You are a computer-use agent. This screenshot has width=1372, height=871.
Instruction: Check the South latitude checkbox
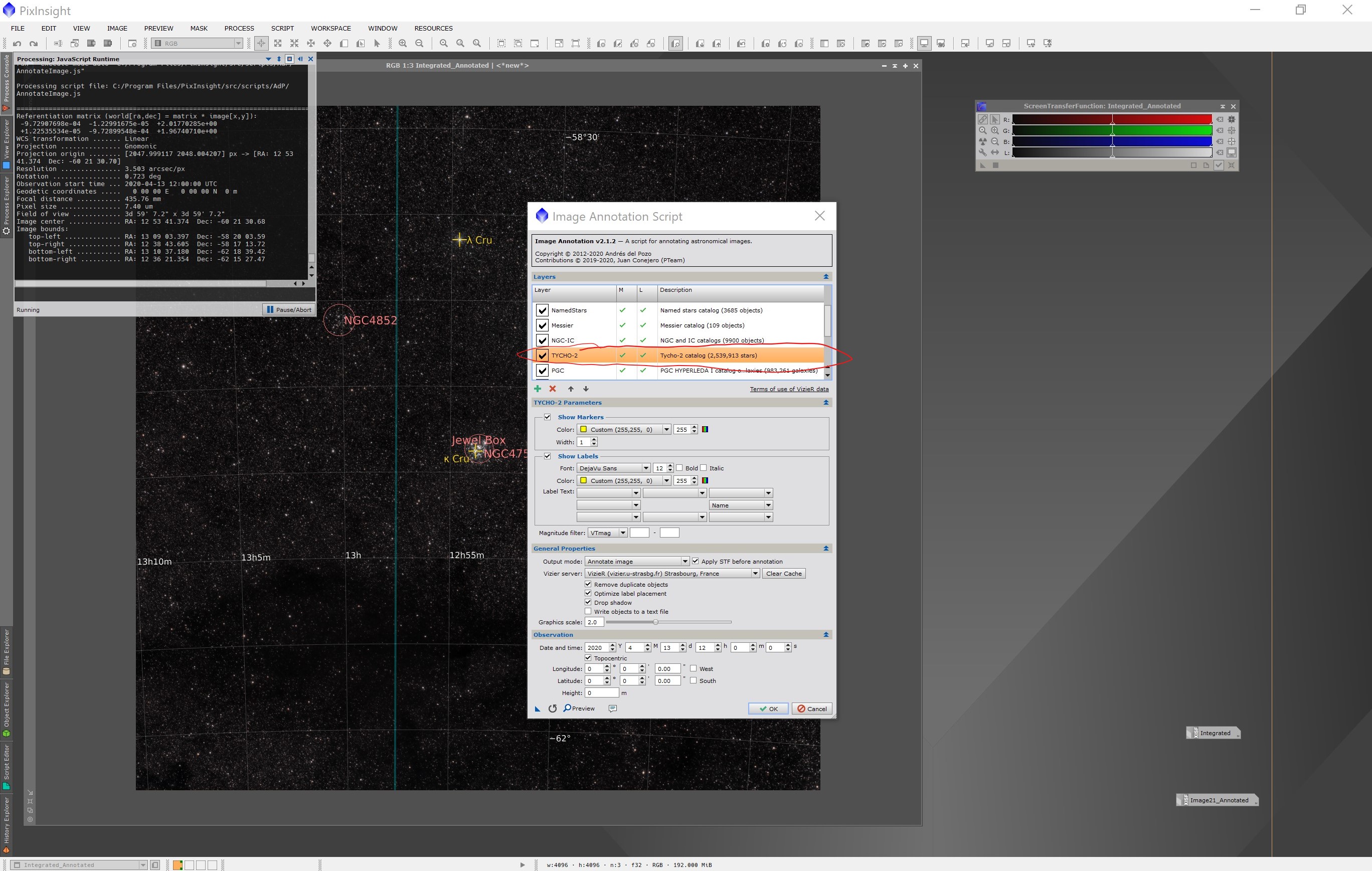pyautogui.click(x=694, y=680)
